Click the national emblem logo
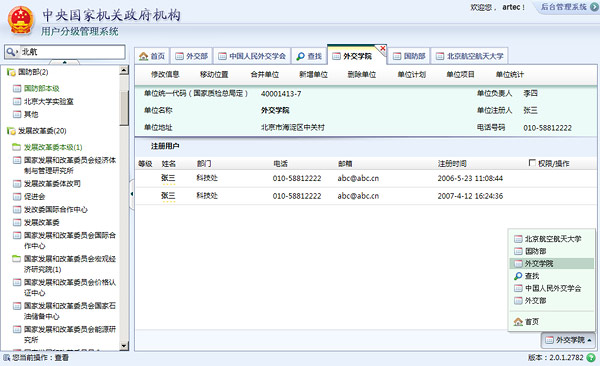This screenshot has height=366, width=600. tap(21, 21)
